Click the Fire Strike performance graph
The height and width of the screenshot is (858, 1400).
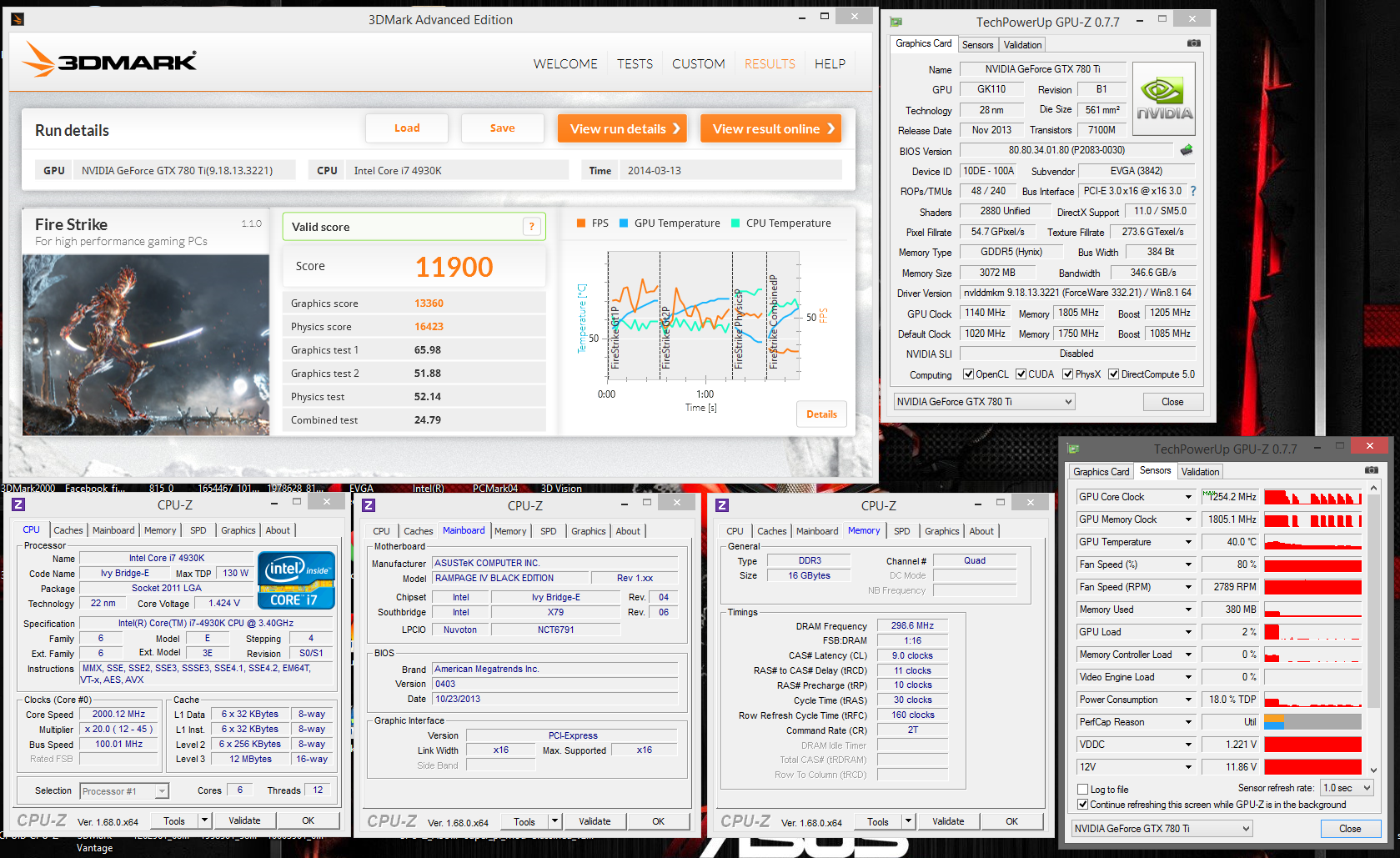pos(703,315)
